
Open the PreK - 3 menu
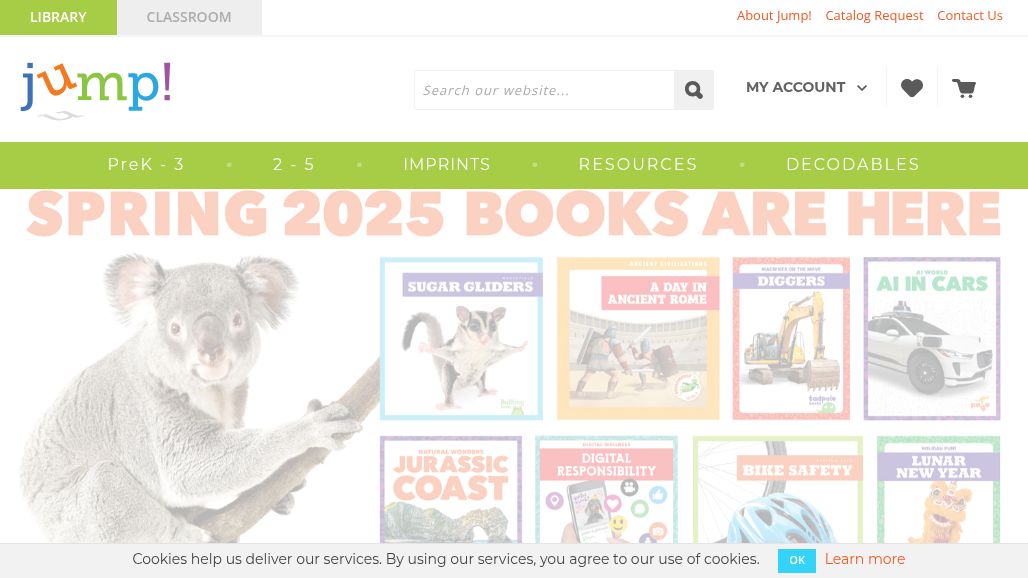tap(146, 164)
